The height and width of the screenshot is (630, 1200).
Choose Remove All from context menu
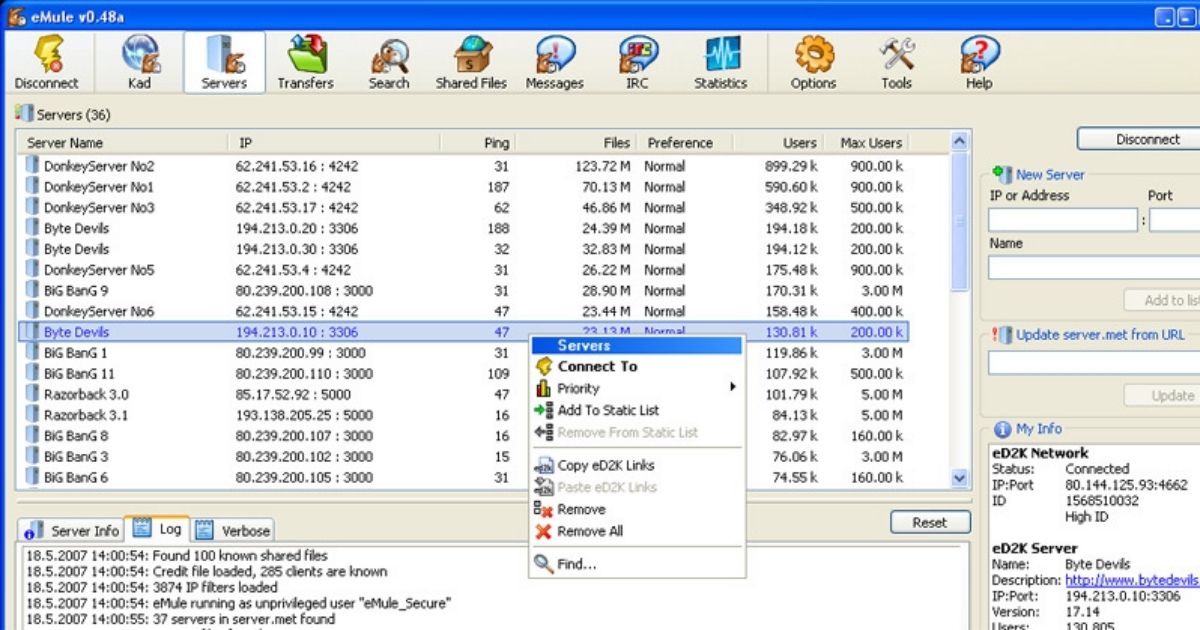tap(591, 531)
